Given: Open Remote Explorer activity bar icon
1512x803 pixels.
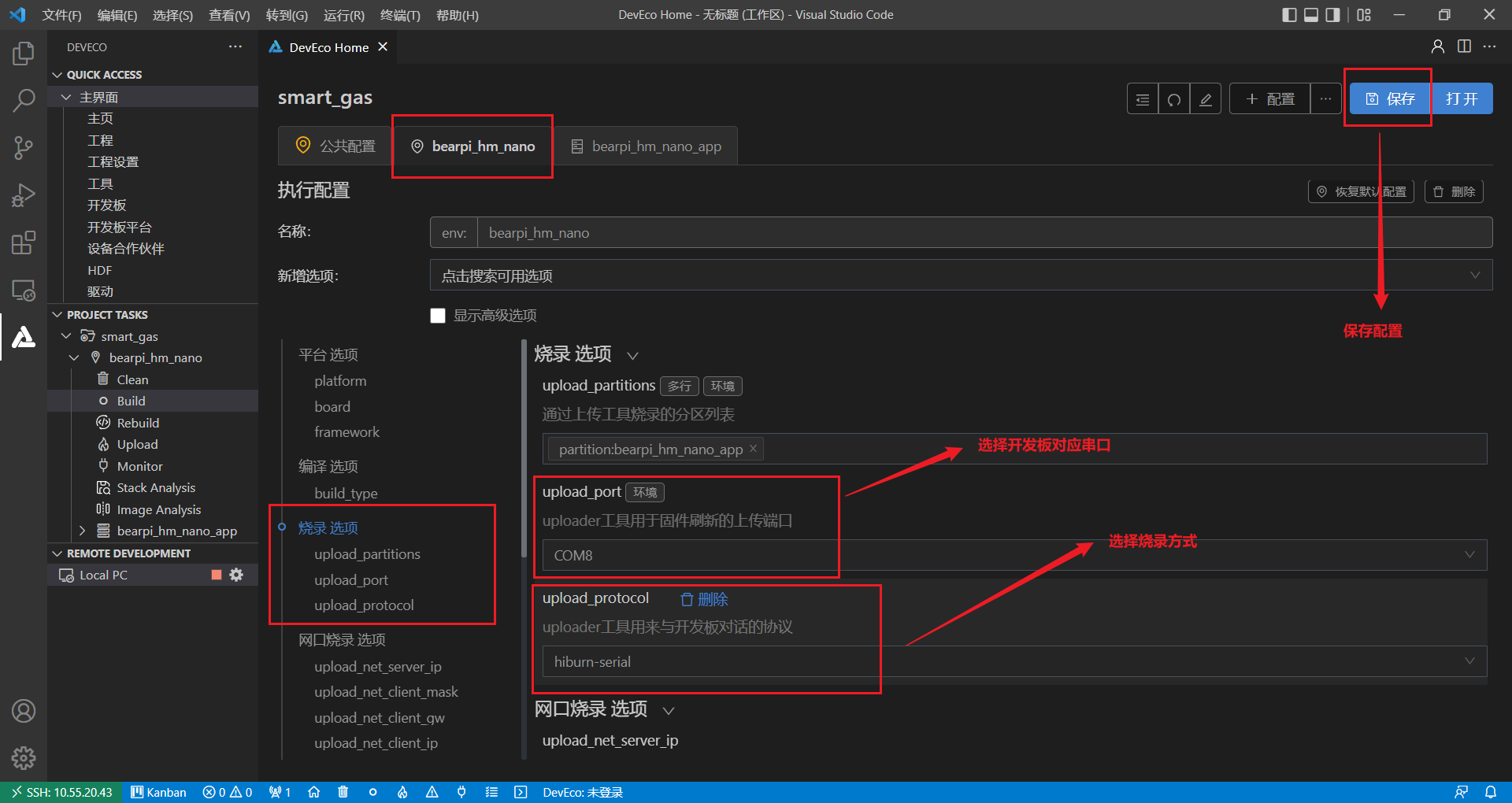Looking at the screenshot, I should (x=24, y=290).
